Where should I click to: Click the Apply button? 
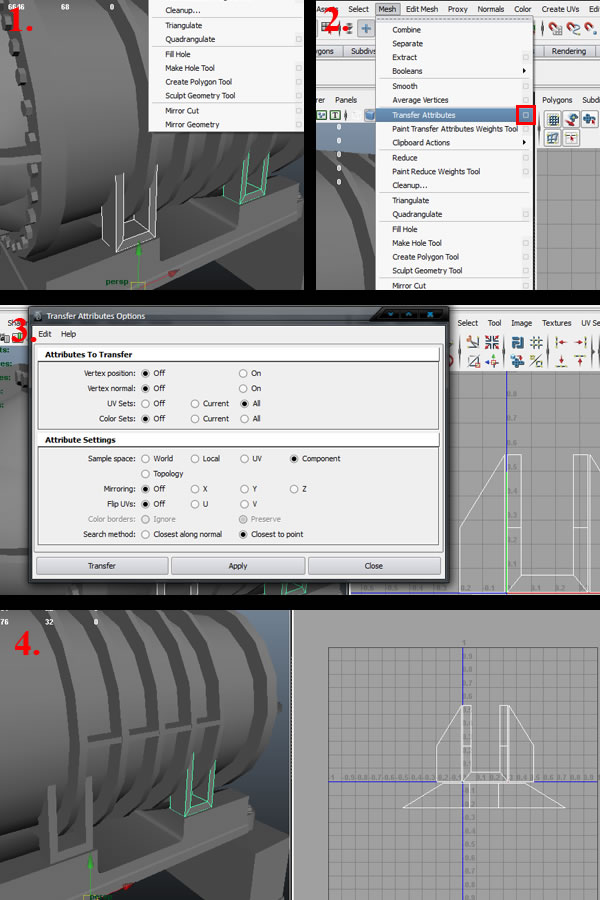click(238, 566)
